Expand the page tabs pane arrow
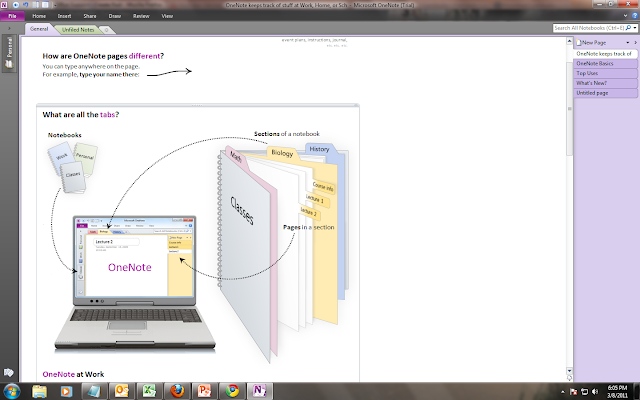 click(636, 42)
